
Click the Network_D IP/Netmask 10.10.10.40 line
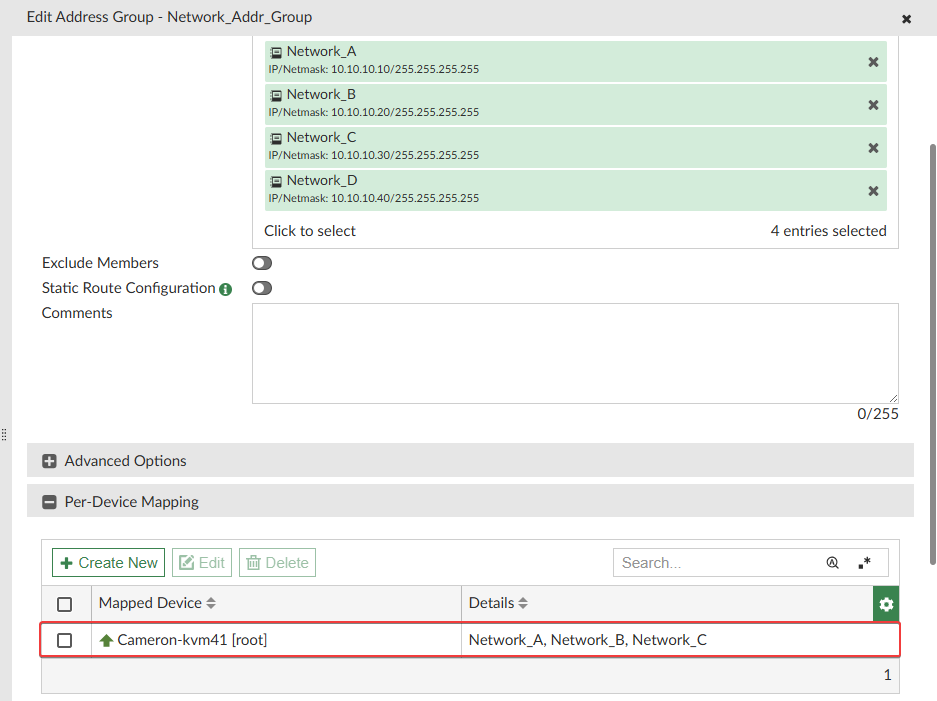[373, 198]
